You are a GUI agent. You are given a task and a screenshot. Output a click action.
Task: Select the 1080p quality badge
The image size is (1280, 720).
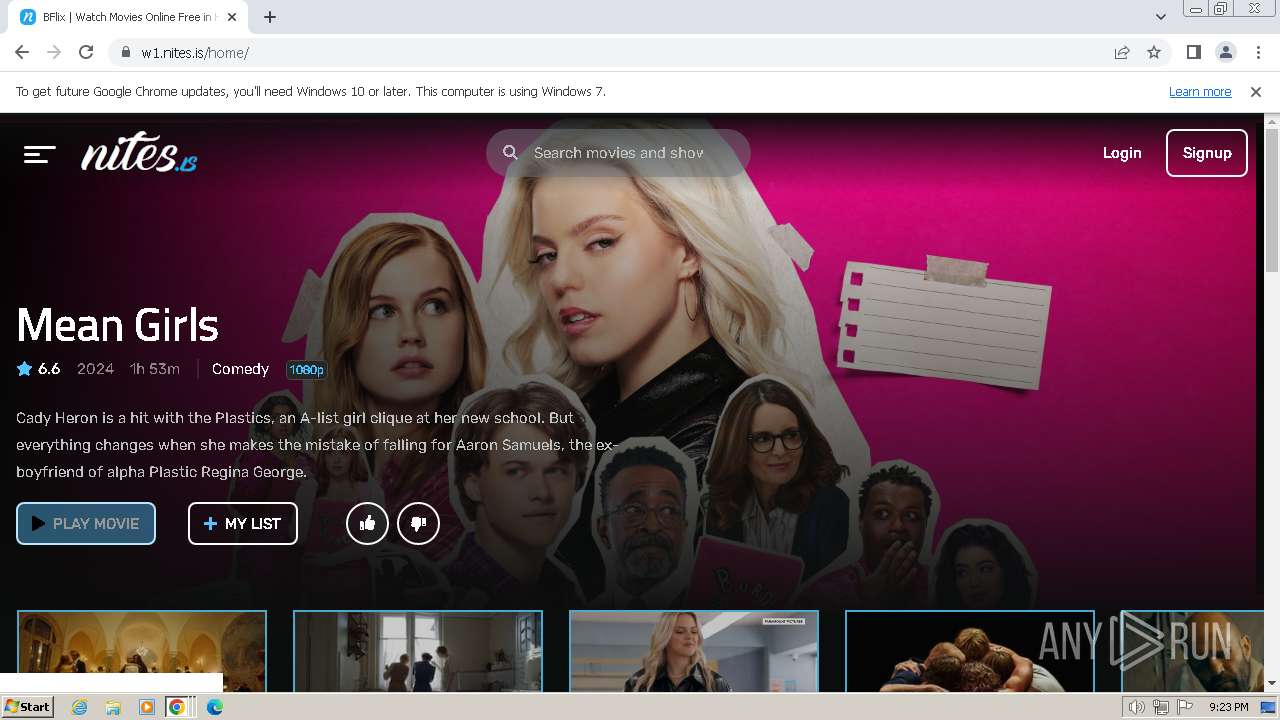pyautogui.click(x=306, y=370)
